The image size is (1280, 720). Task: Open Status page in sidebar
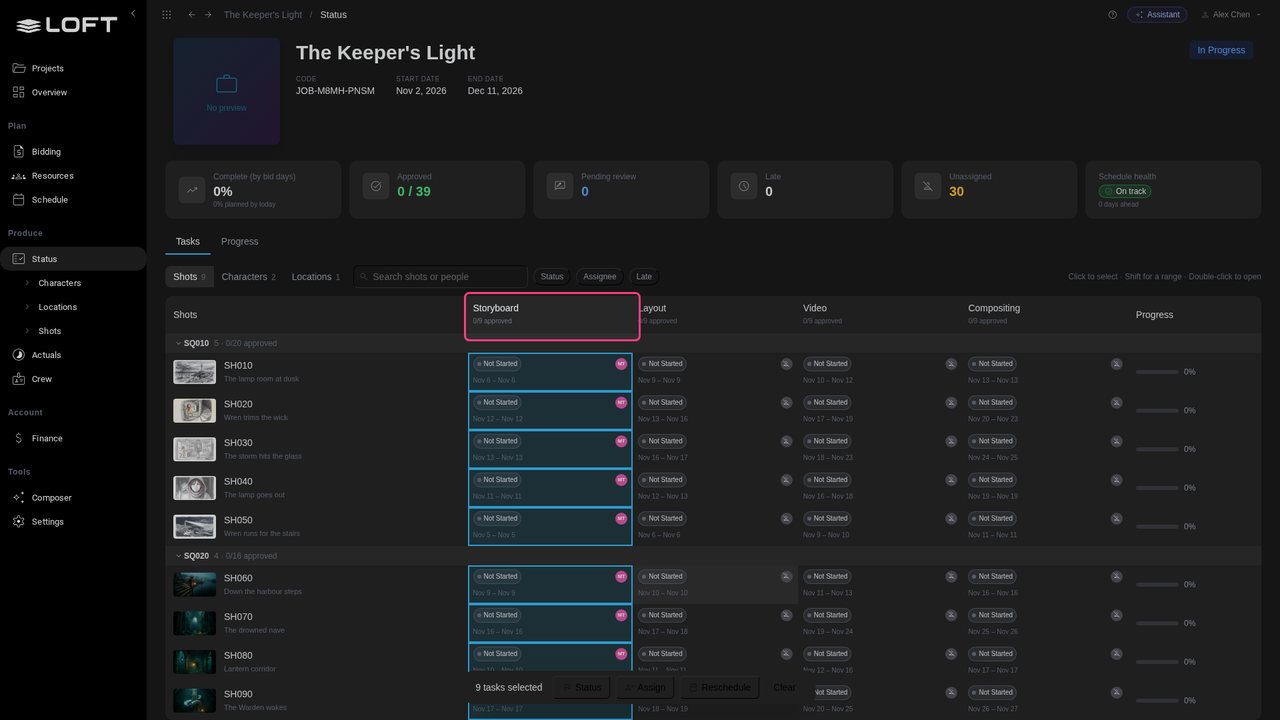[x=73, y=259]
